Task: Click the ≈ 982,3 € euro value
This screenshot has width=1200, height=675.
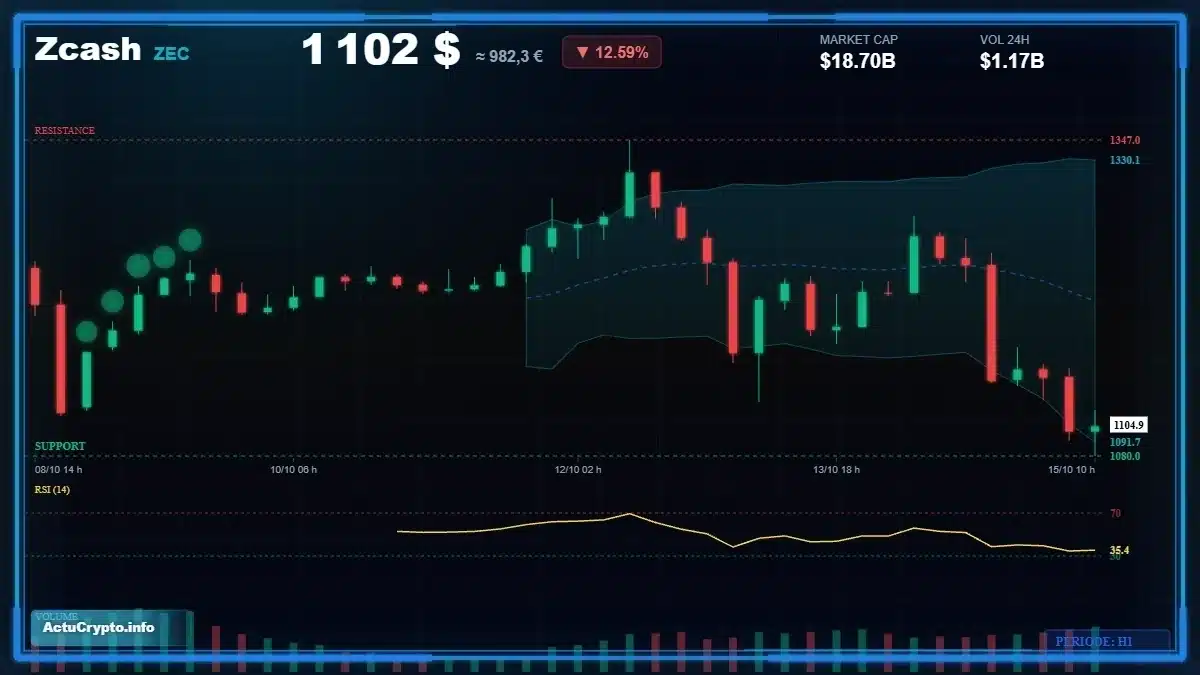Action: coord(509,56)
